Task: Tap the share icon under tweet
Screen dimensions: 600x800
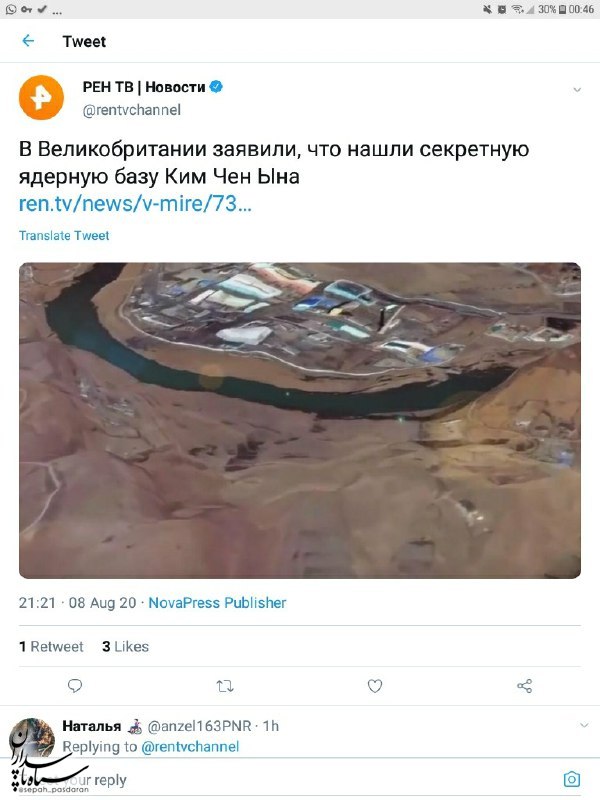Action: [x=525, y=686]
